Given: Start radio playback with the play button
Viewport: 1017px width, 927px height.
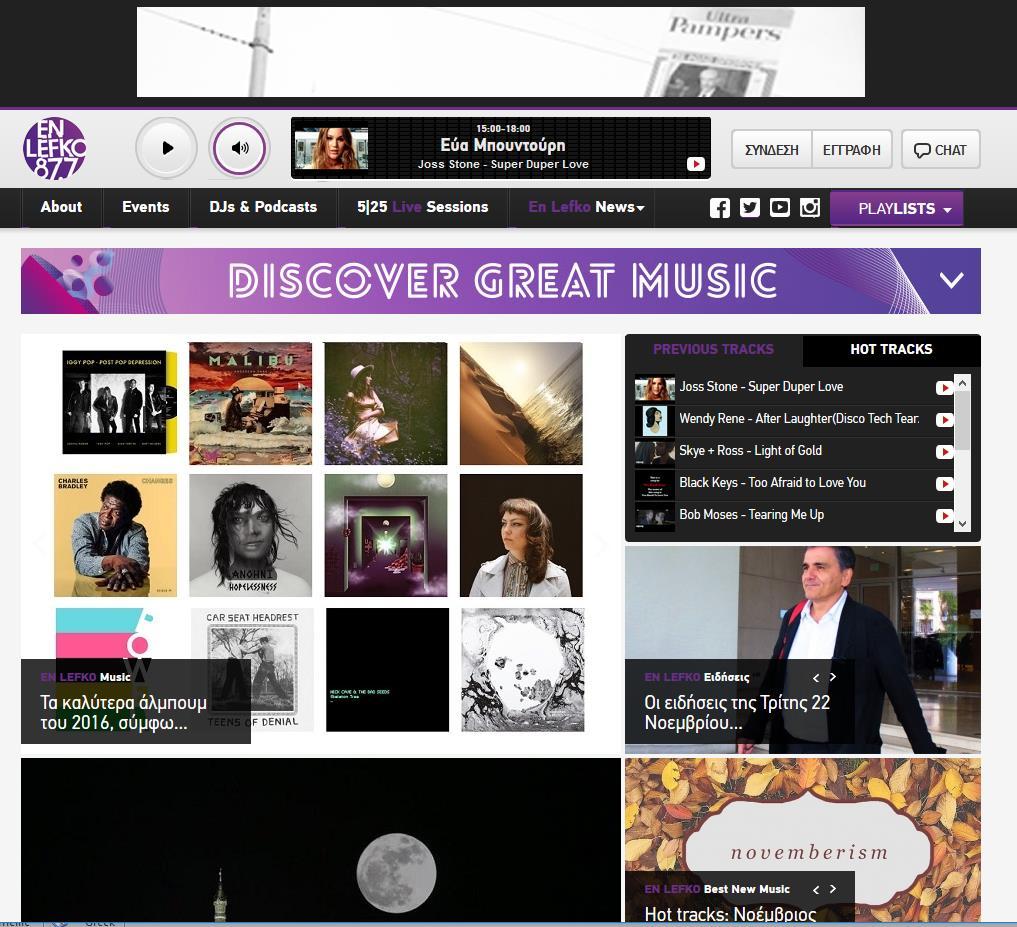Looking at the screenshot, I should [x=167, y=148].
